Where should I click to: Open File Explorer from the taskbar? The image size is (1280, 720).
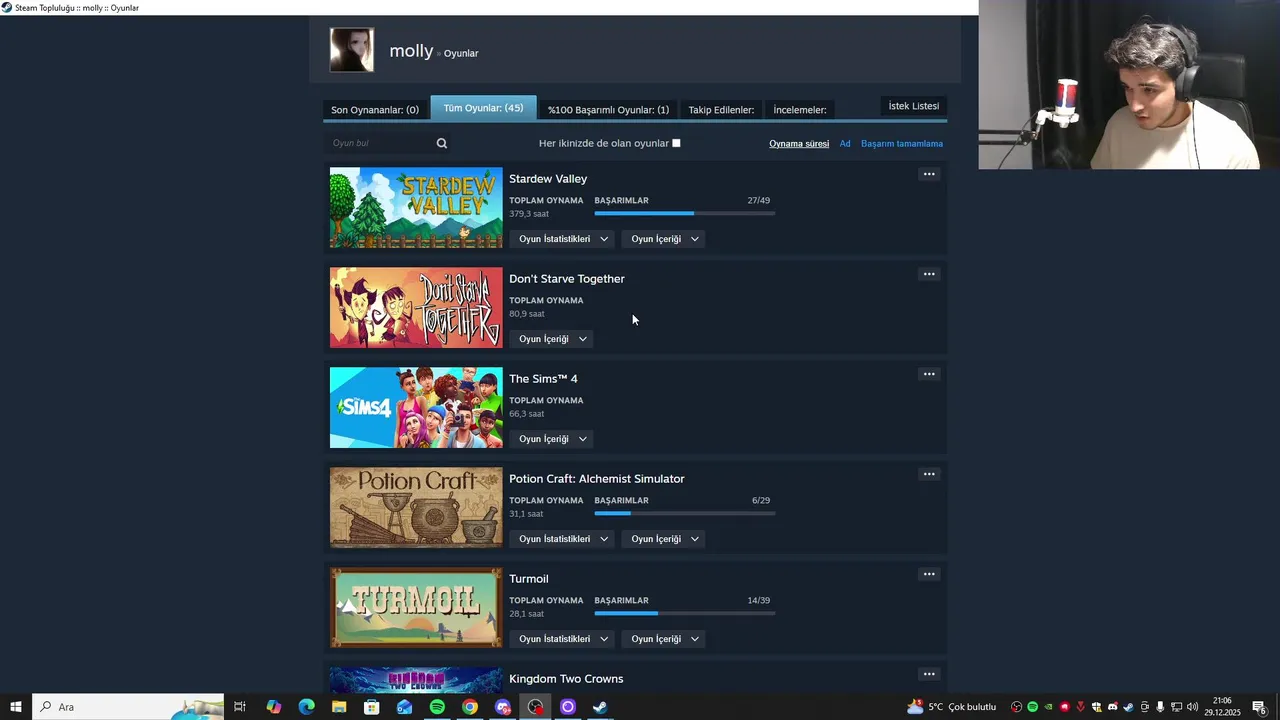pyautogui.click(x=339, y=707)
